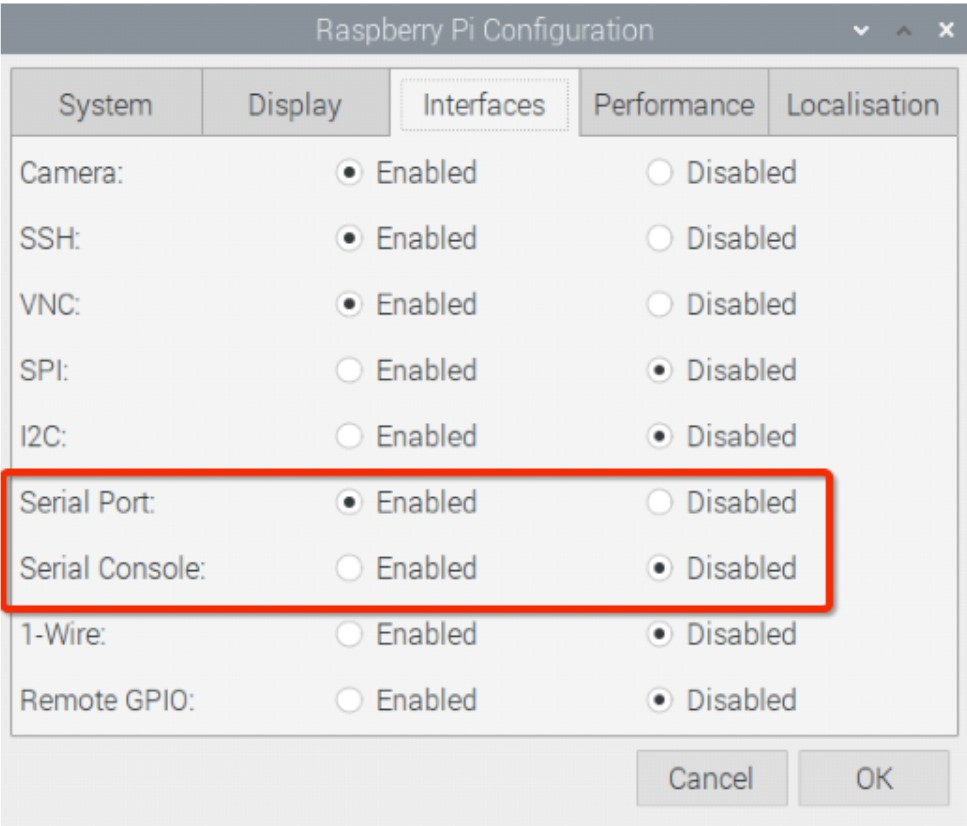
Task: Enable I2C
Action: (349, 436)
